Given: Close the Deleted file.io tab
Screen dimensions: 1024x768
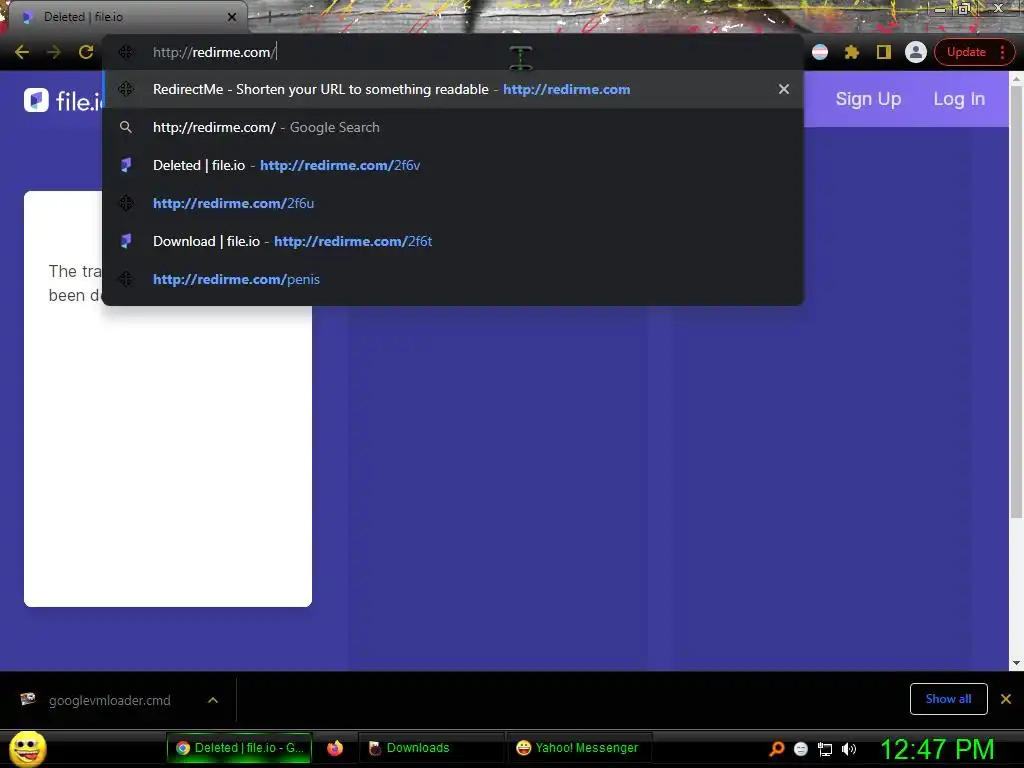Looking at the screenshot, I should (x=232, y=17).
